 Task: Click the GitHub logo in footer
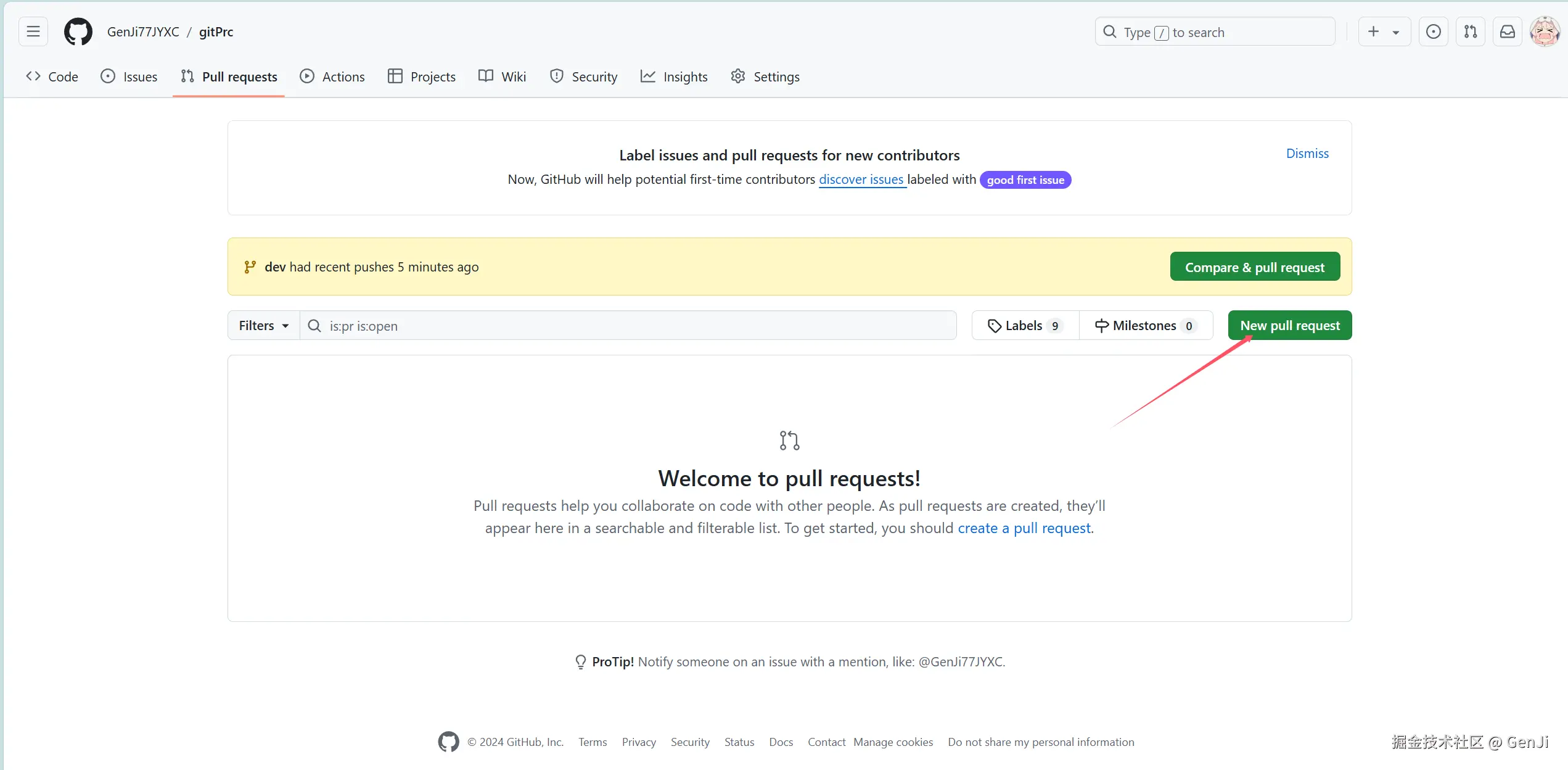click(x=448, y=742)
